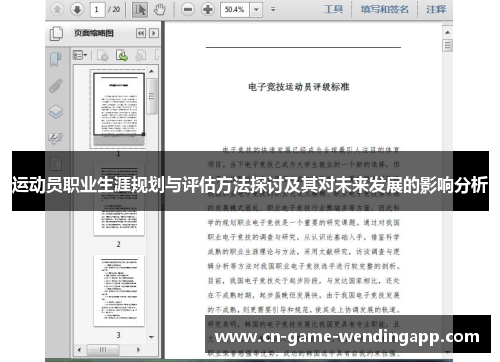
Task: Open thumbnail options menu dropdown
Action: pyautogui.click(x=80, y=55)
